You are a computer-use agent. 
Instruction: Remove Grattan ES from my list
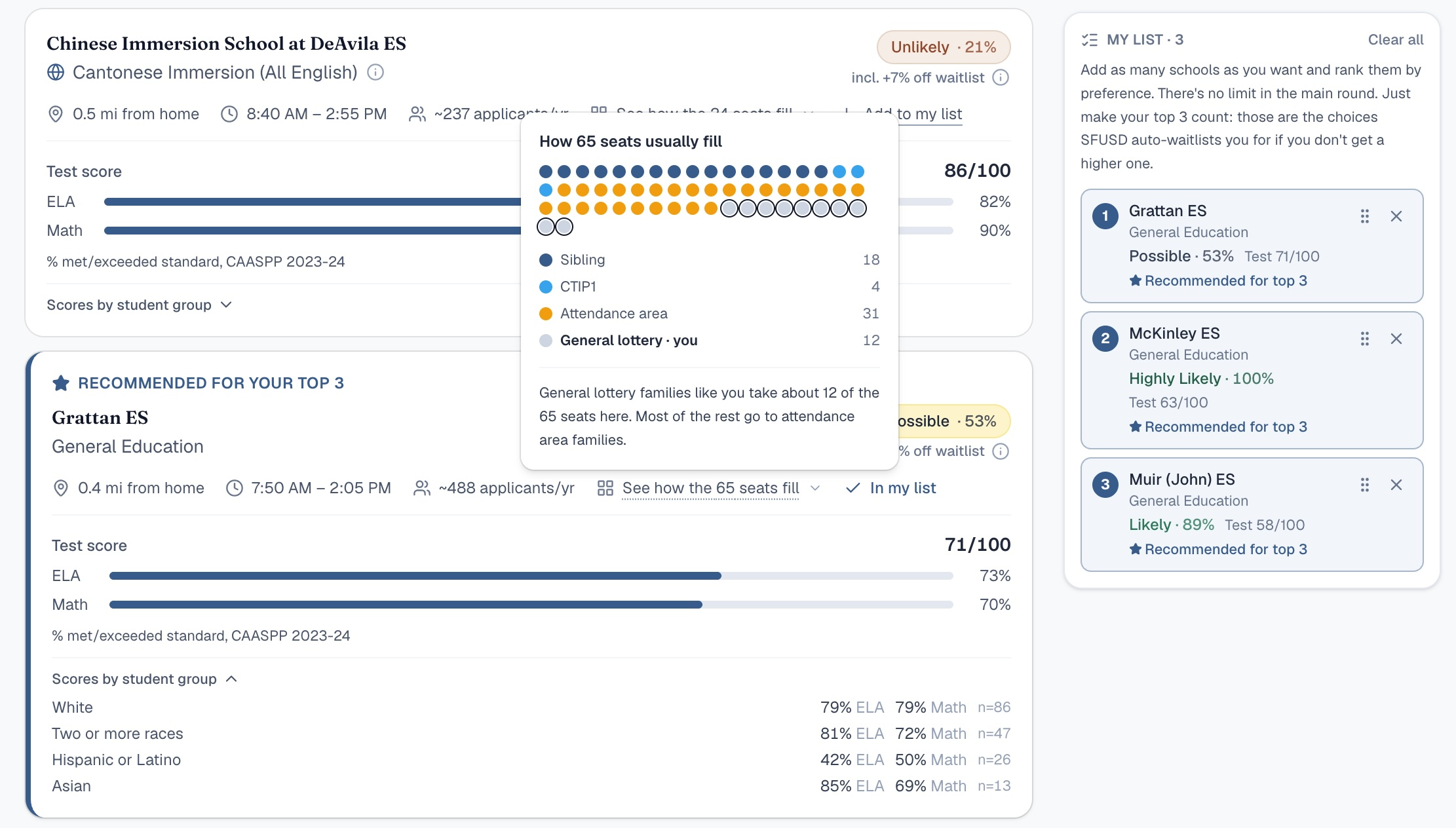1396,216
